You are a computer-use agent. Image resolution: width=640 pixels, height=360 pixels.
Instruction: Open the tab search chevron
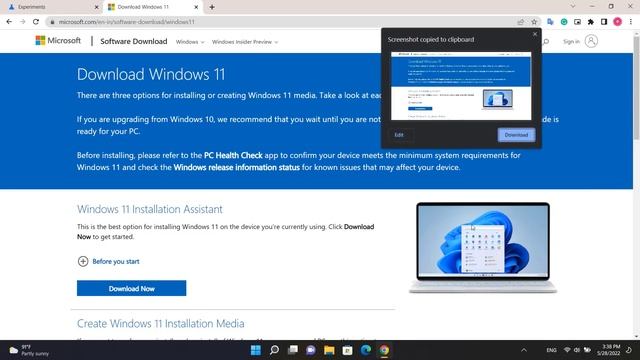click(x=573, y=7)
